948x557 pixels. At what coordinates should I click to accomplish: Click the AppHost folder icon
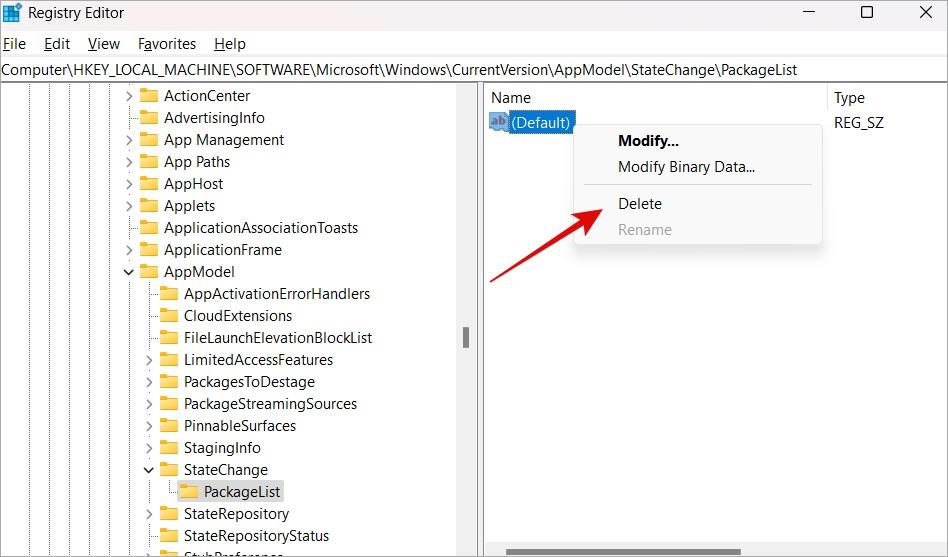click(149, 183)
